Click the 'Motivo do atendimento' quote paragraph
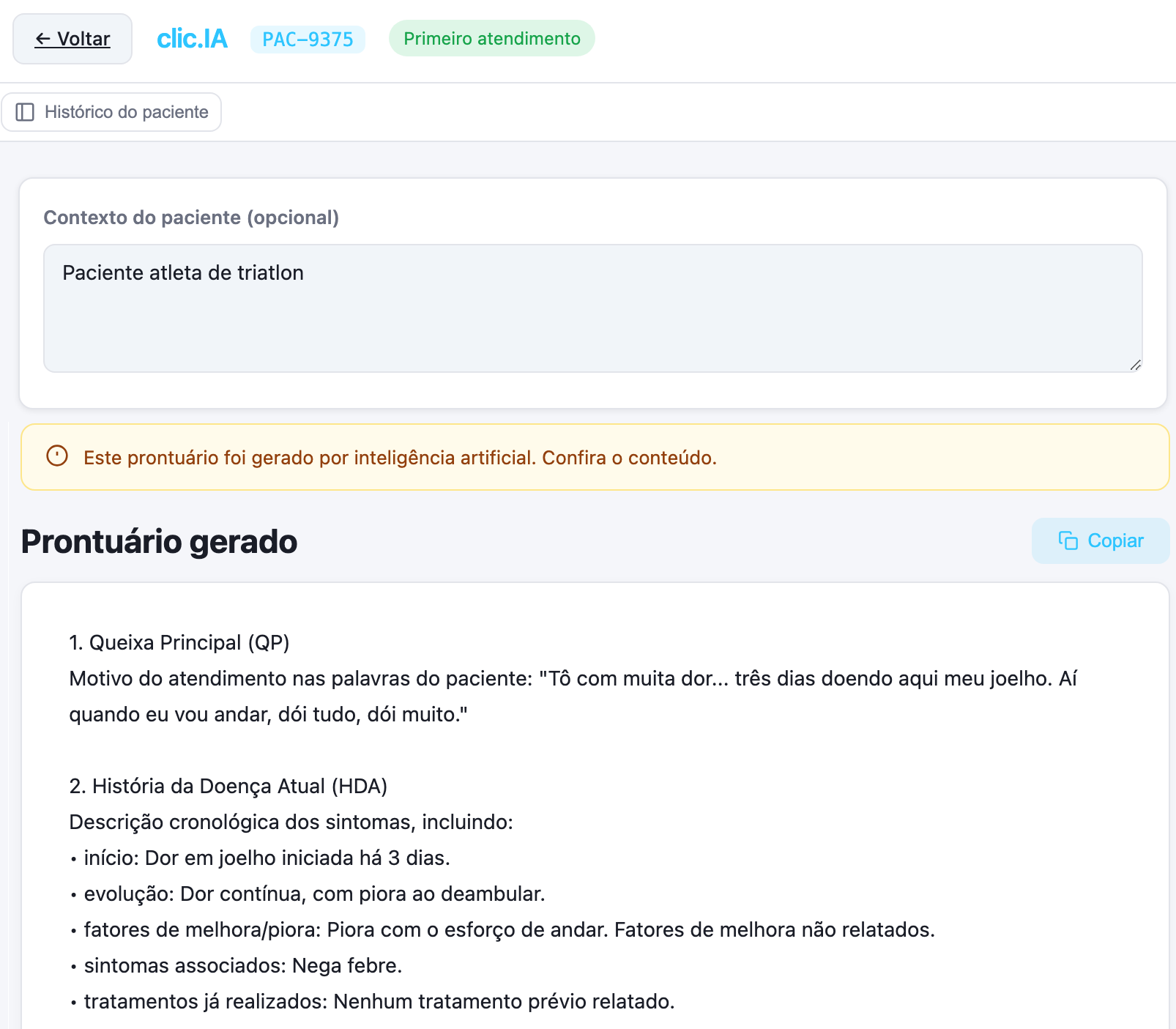 pos(573,696)
